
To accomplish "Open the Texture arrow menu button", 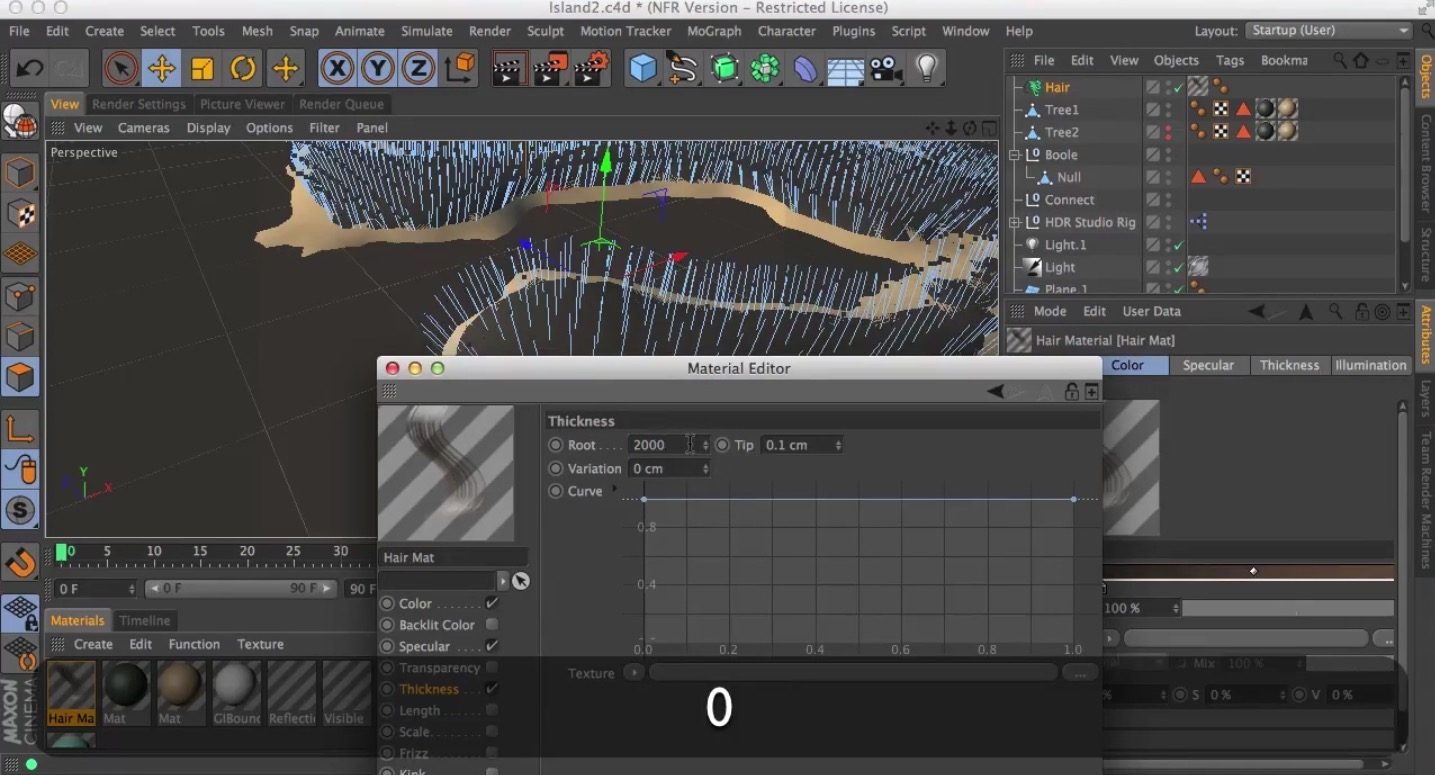I will (x=634, y=673).
